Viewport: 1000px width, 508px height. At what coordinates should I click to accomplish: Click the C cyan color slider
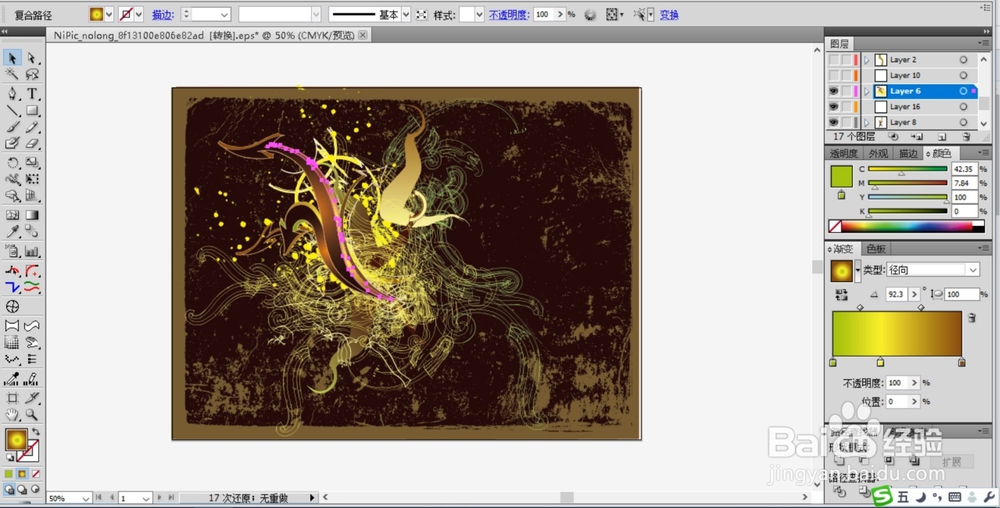[908, 169]
